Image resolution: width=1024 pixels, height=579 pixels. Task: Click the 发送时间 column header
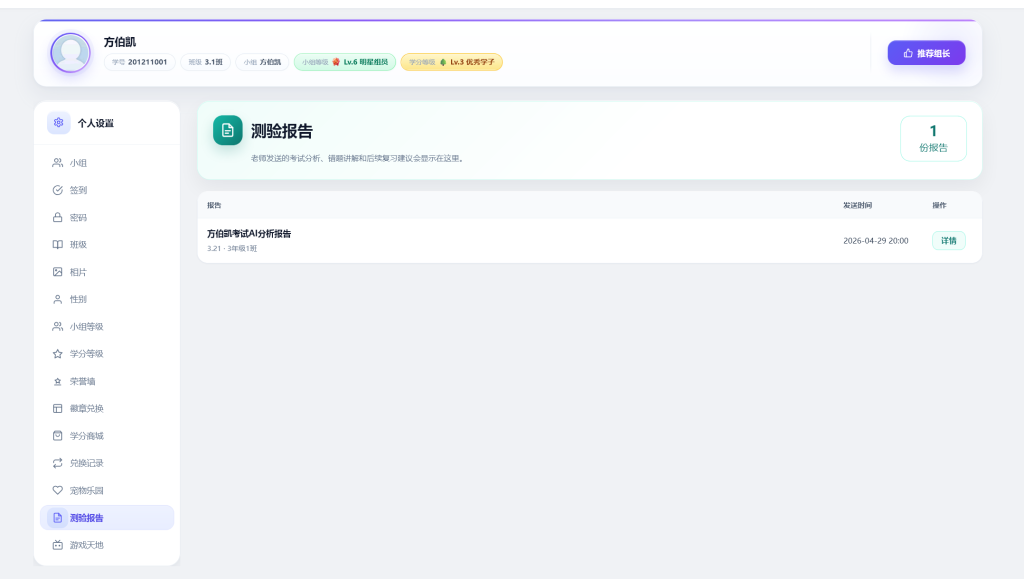tap(857, 205)
